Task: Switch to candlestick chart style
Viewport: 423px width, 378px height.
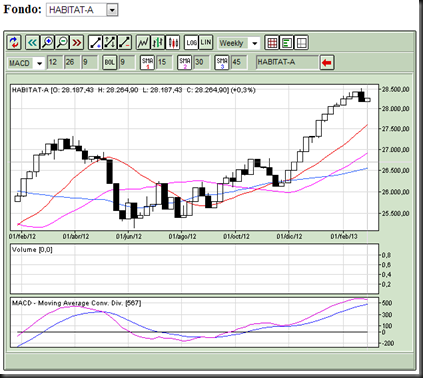Action: pyautogui.click(x=172, y=43)
